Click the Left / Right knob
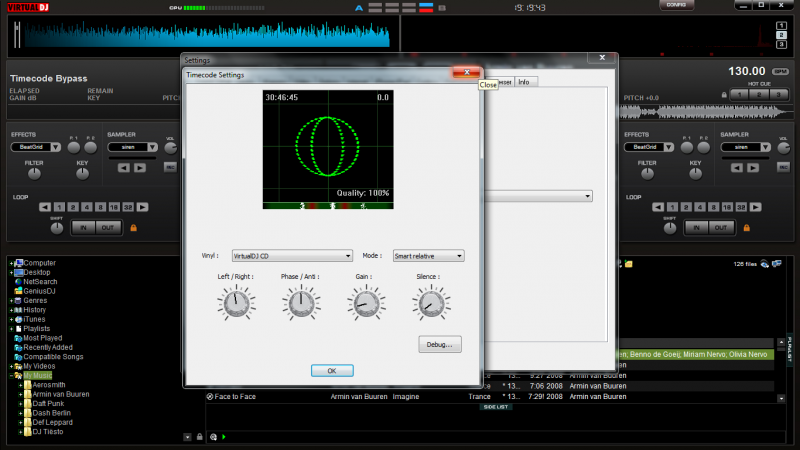800x450 pixels. [236, 301]
